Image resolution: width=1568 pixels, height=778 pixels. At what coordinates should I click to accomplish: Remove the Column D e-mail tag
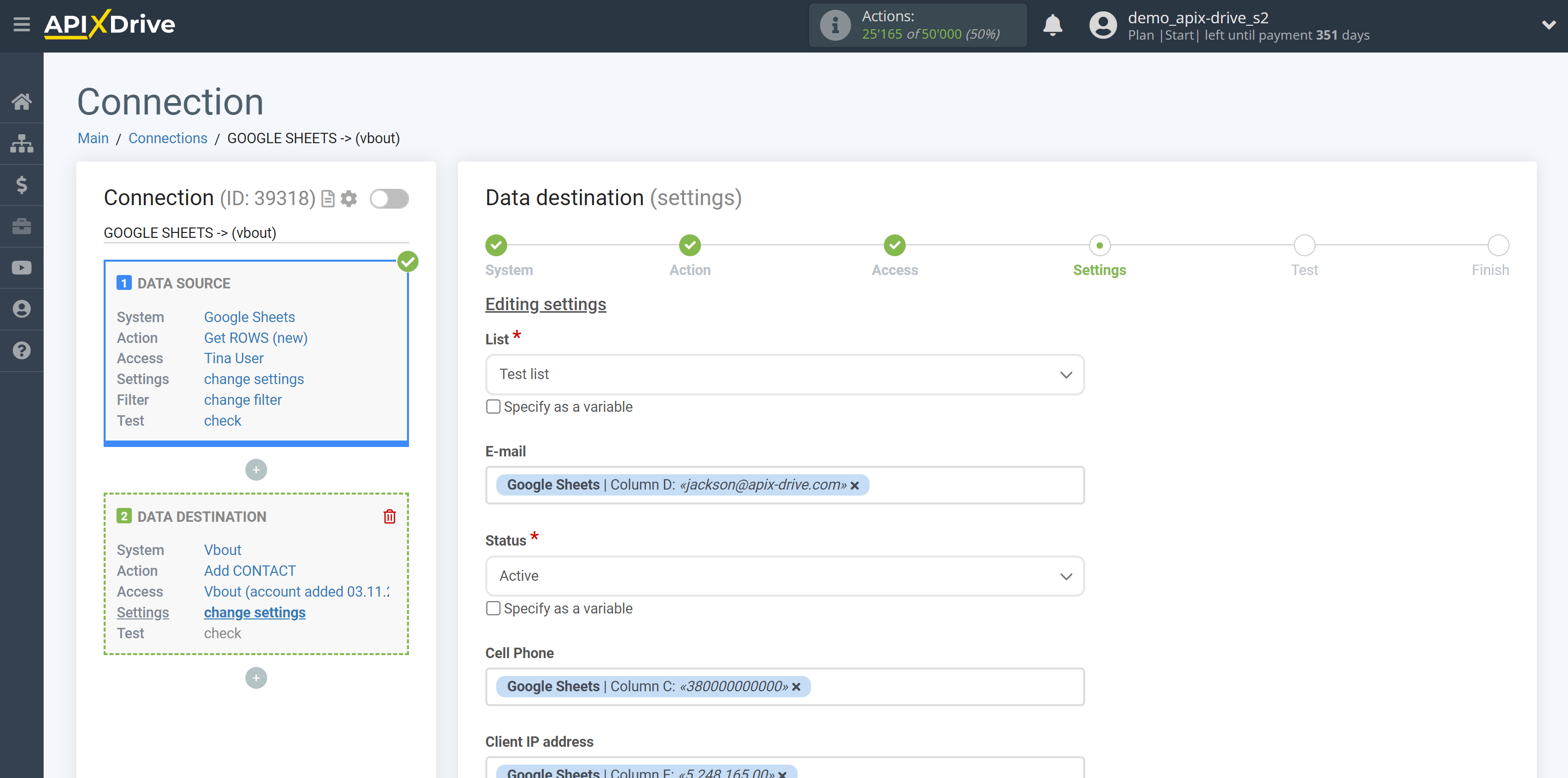point(855,486)
